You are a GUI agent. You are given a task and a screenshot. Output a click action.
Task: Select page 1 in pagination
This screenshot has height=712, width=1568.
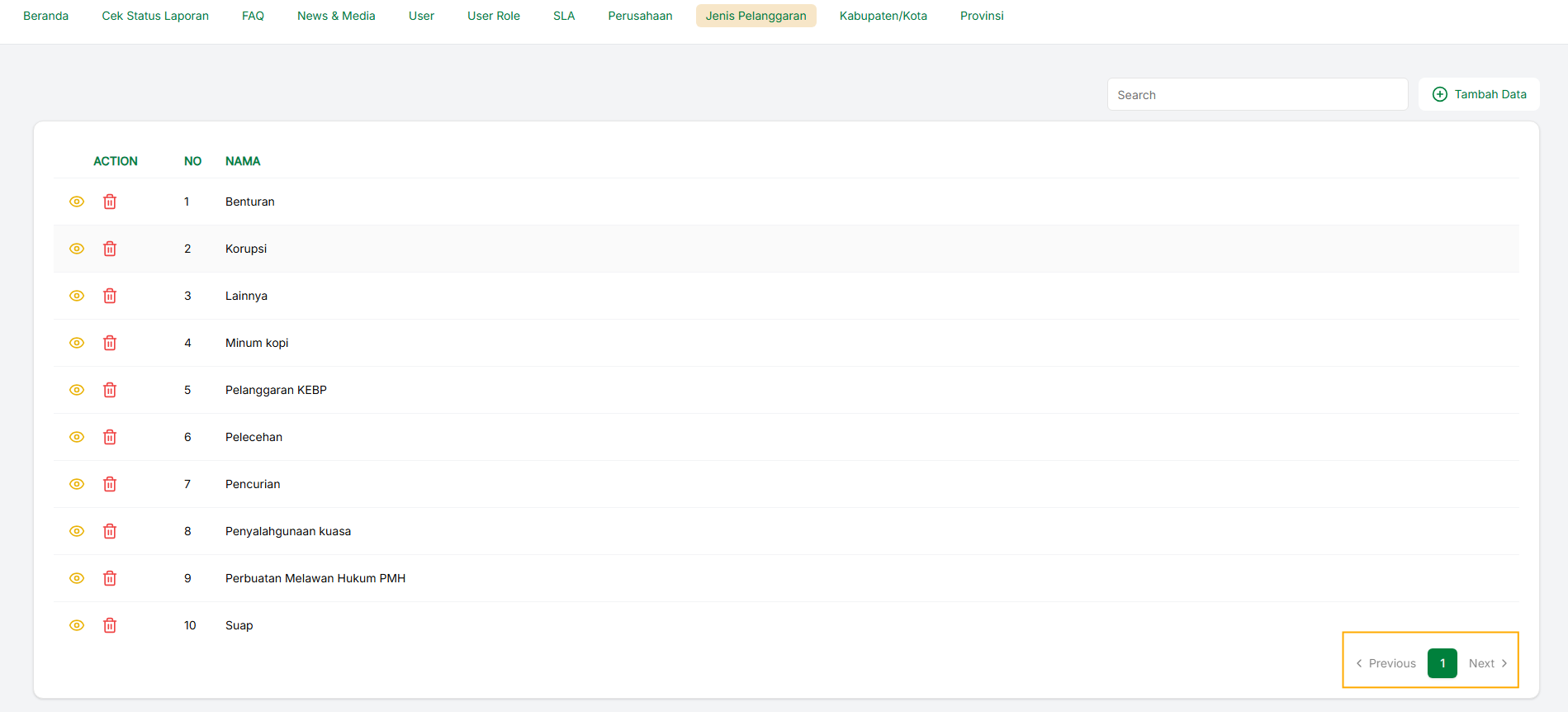pos(1442,663)
